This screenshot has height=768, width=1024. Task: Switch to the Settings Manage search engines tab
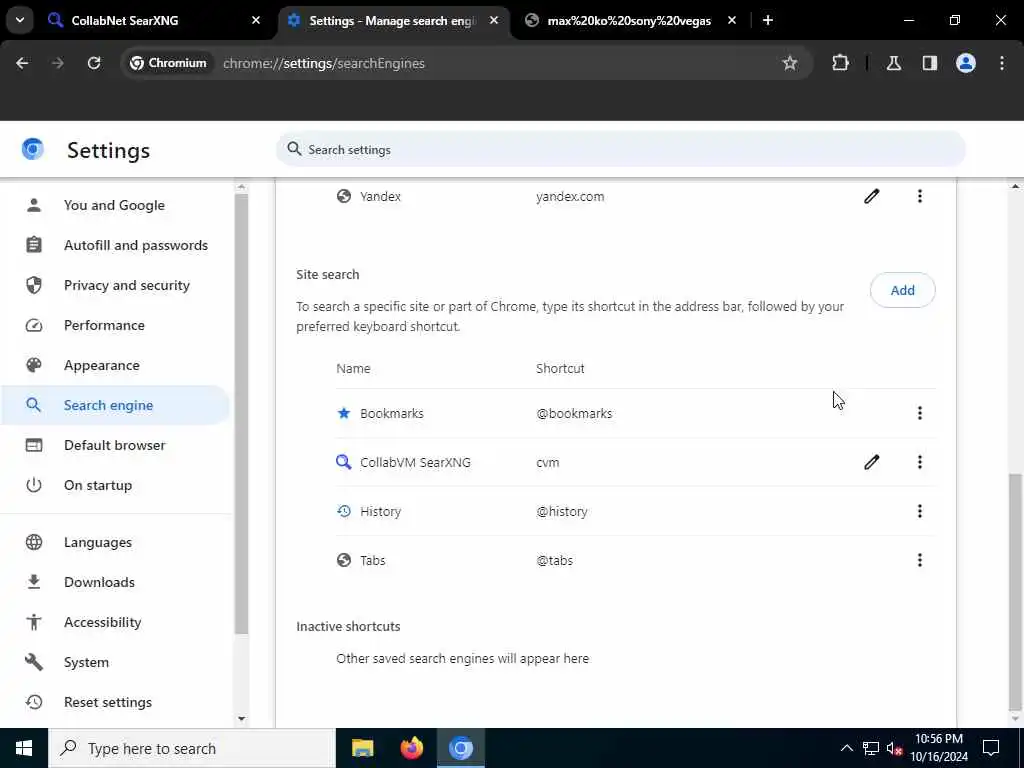pyautogui.click(x=394, y=21)
